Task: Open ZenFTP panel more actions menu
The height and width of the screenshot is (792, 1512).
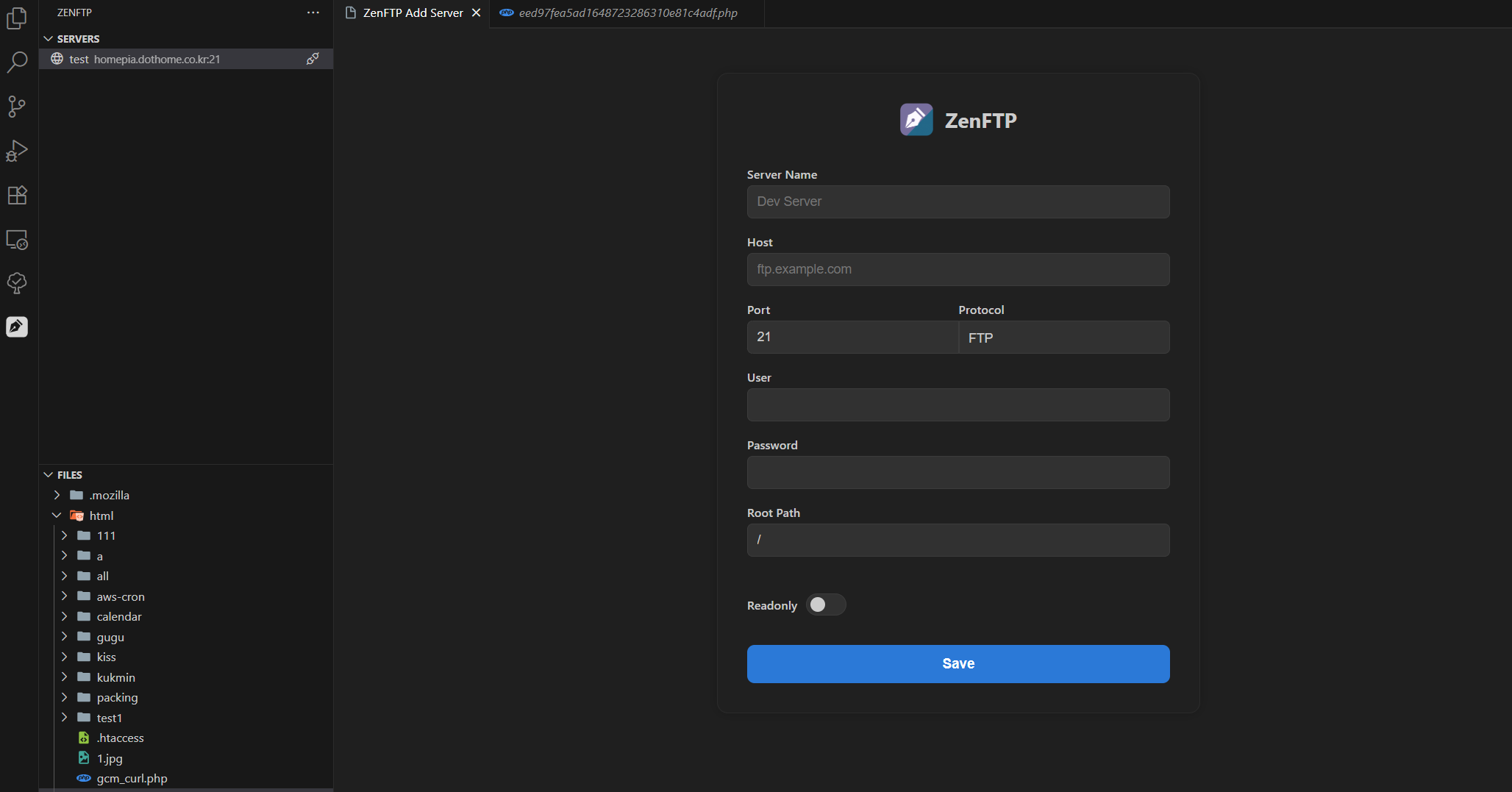Action: point(313,13)
